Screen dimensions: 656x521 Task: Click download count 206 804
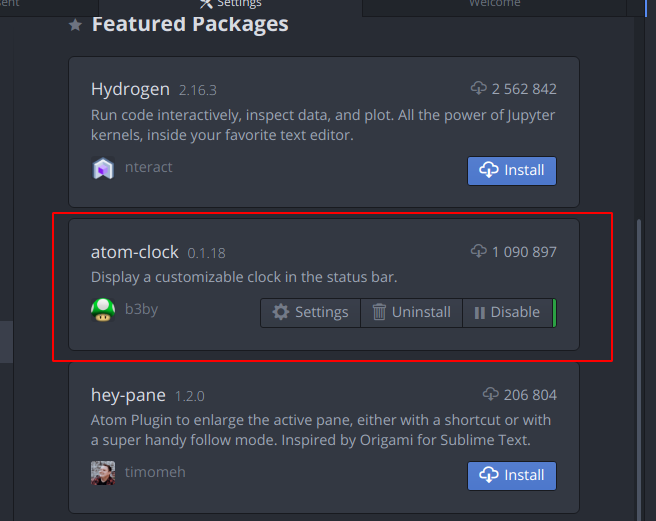pyautogui.click(x=530, y=395)
